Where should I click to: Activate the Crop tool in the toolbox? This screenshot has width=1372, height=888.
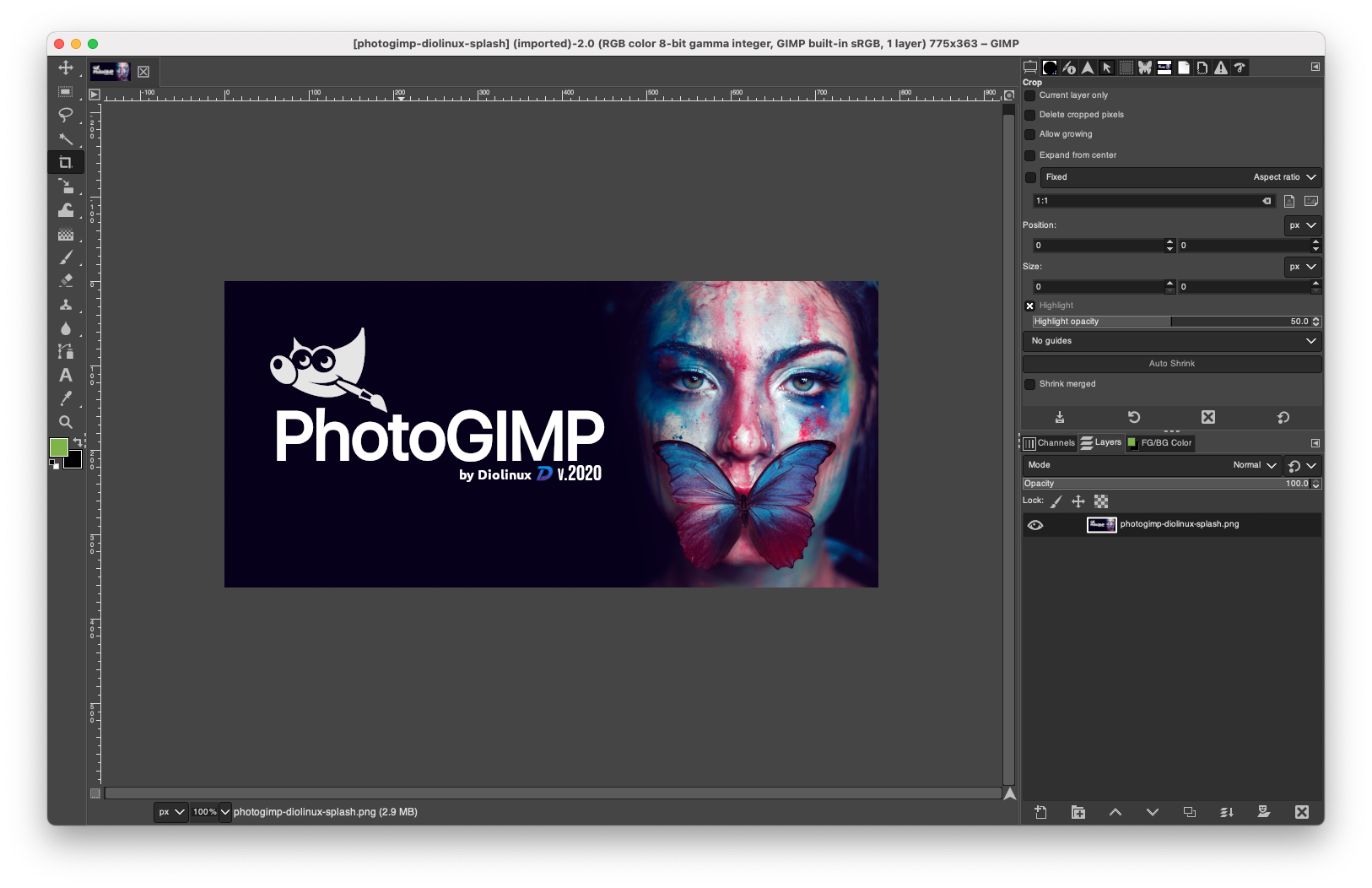66,162
